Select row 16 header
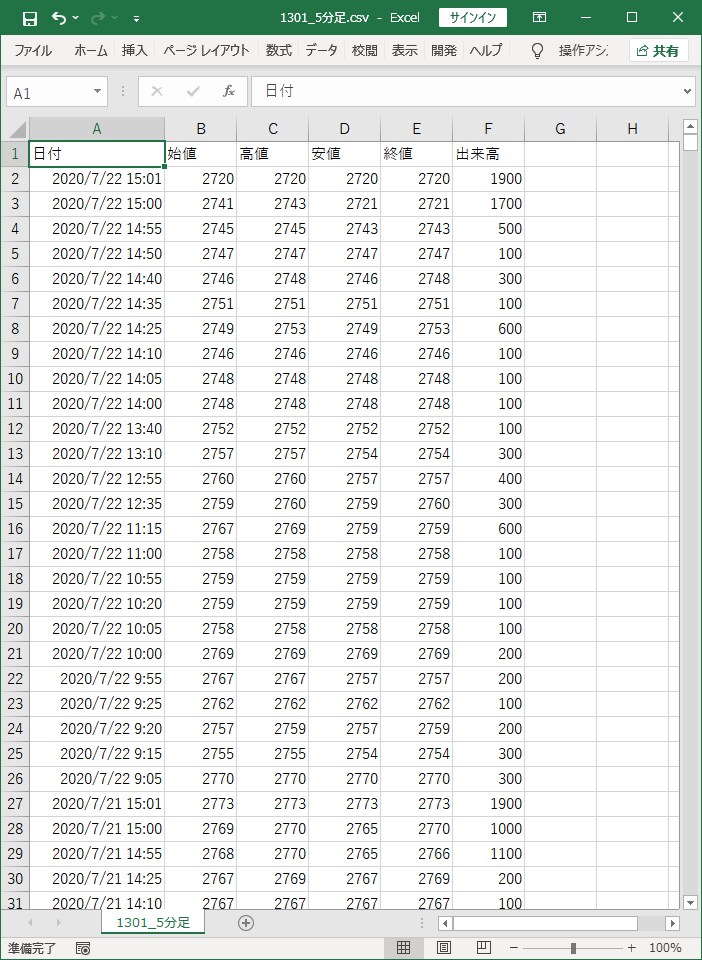Viewport: 702px width, 960px height. tap(15, 529)
